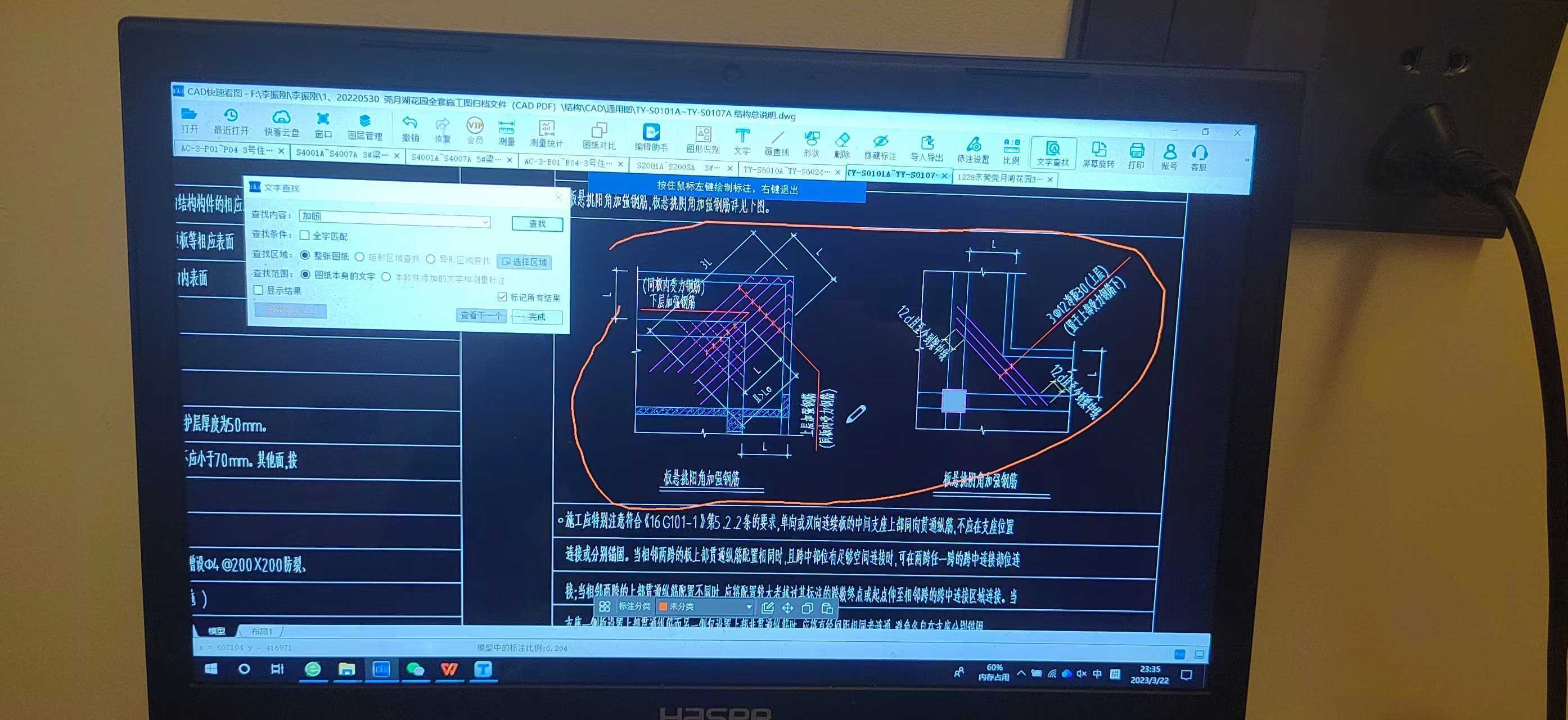Viewport: 1568px width, 720px height.
Task: Switch to tab S4001A~S4007A 3#梁
Action: pos(341,154)
